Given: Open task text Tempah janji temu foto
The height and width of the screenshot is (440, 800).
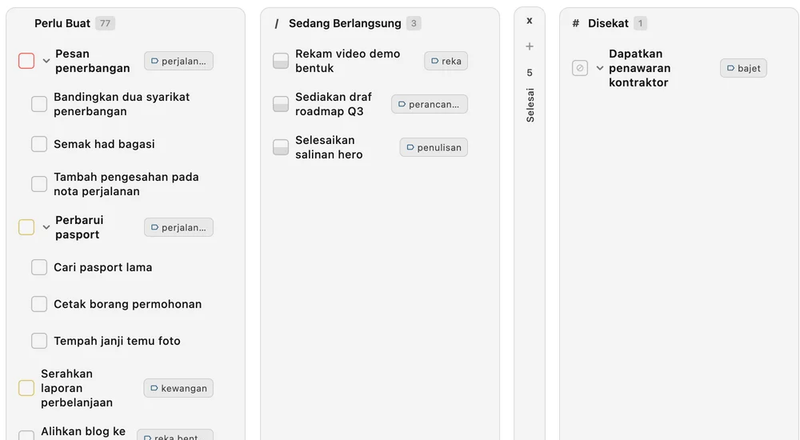Looking at the screenshot, I should coord(117,340).
